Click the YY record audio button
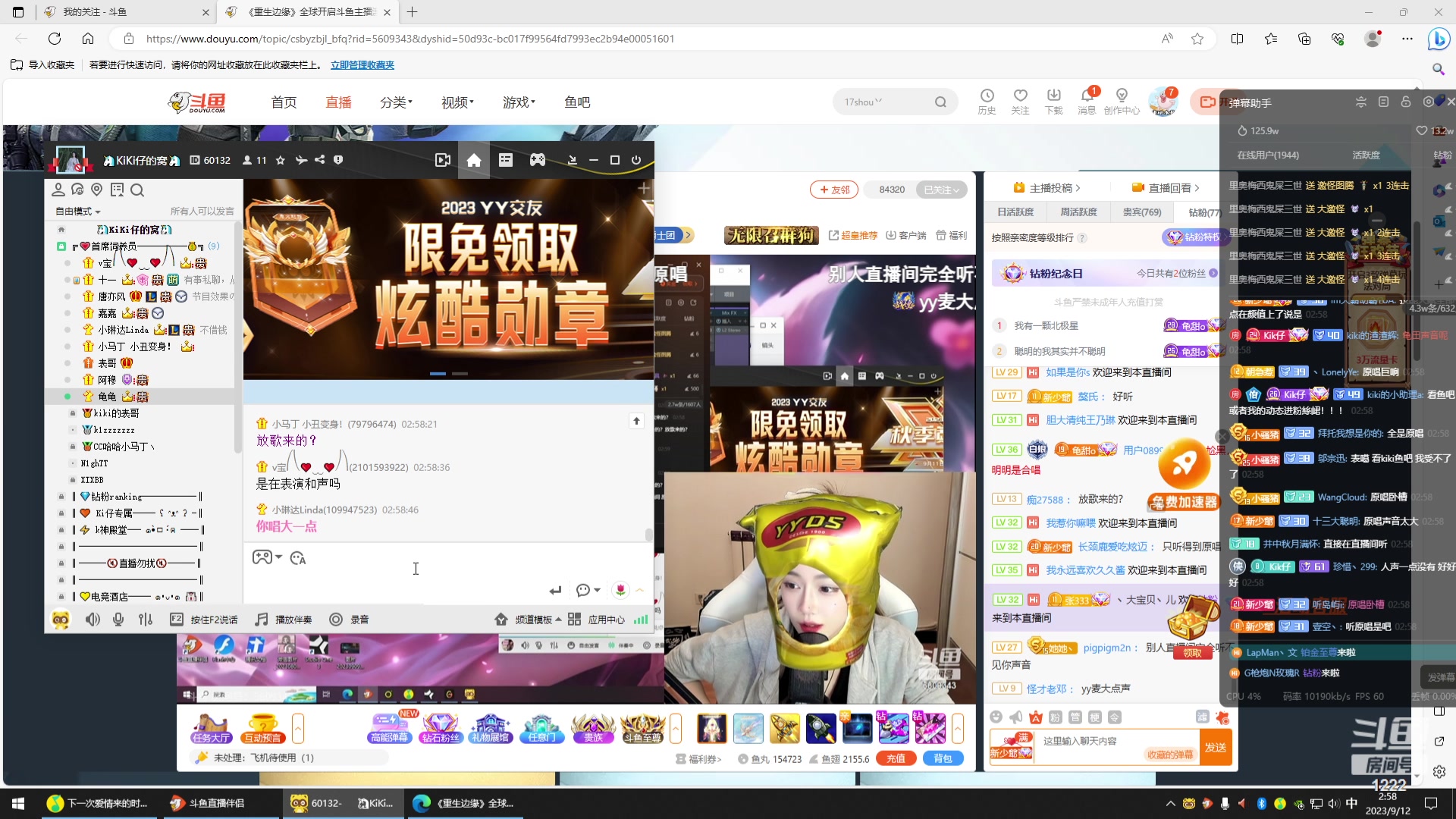Screen dimensions: 1456x819 tap(350, 620)
